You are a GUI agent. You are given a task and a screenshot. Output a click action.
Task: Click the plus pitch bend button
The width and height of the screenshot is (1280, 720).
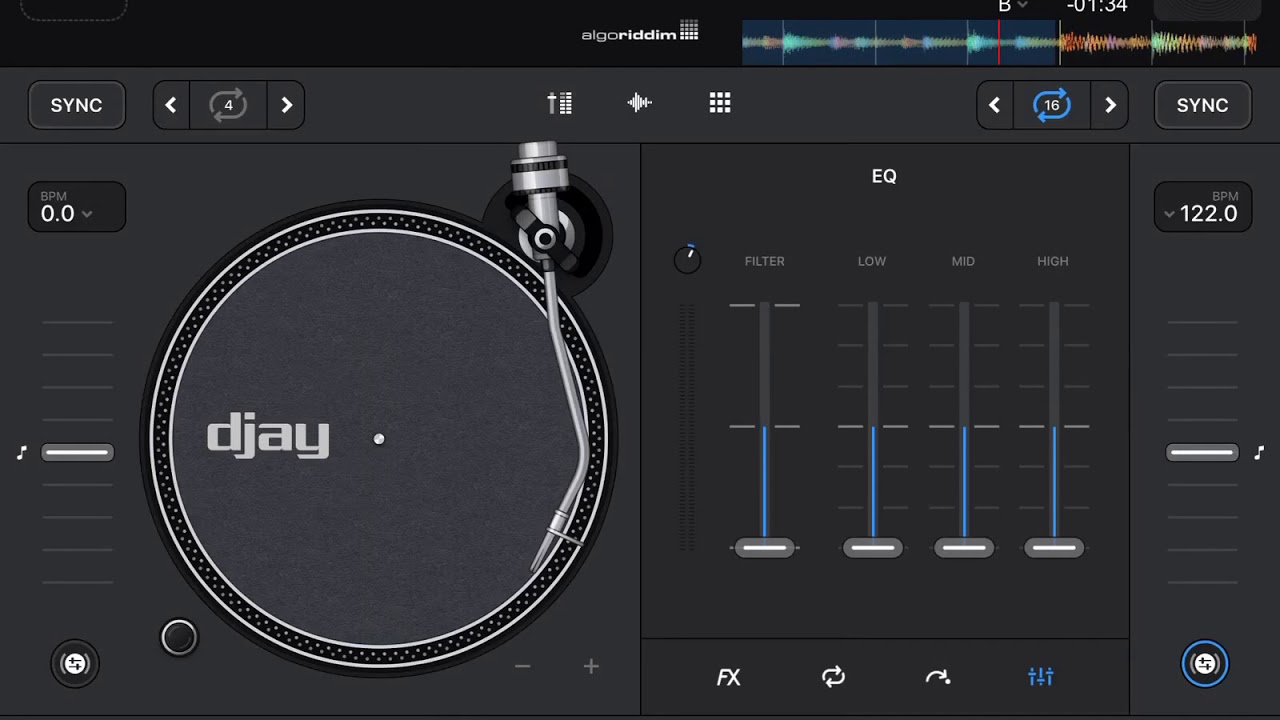(x=591, y=666)
